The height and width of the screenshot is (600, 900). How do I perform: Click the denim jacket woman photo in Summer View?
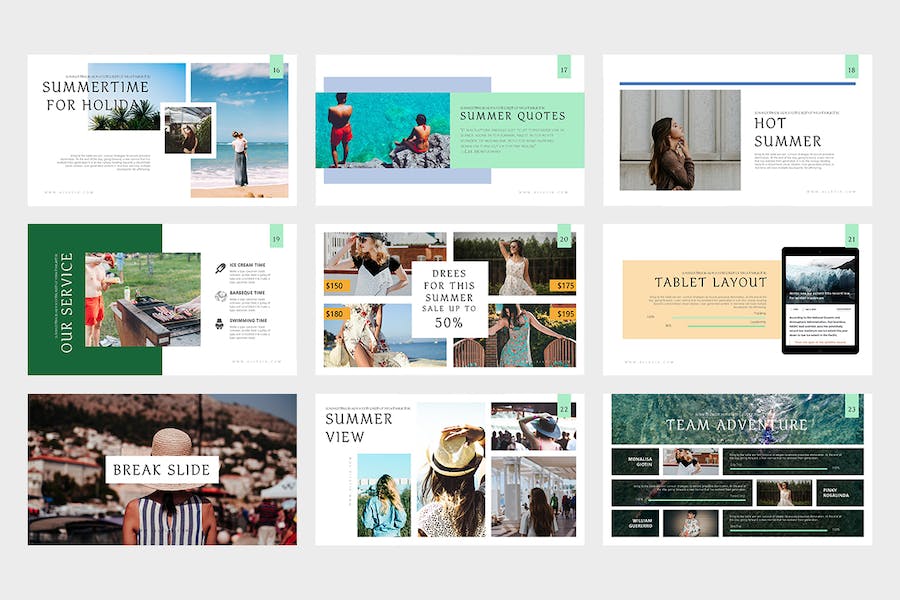384,495
